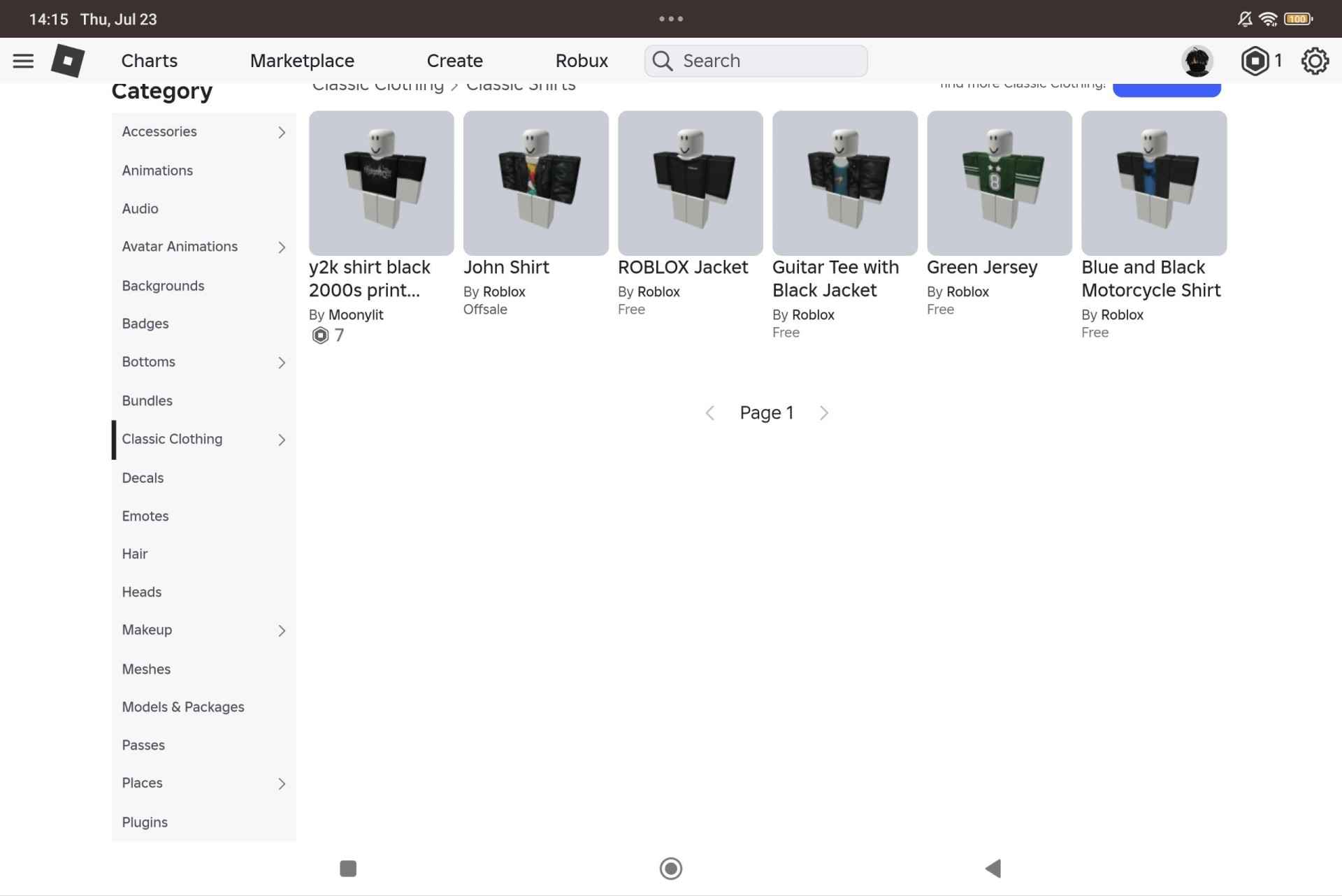This screenshot has height=896, width=1342.
Task: Expand the Bottoms category chevron
Action: click(282, 363)
